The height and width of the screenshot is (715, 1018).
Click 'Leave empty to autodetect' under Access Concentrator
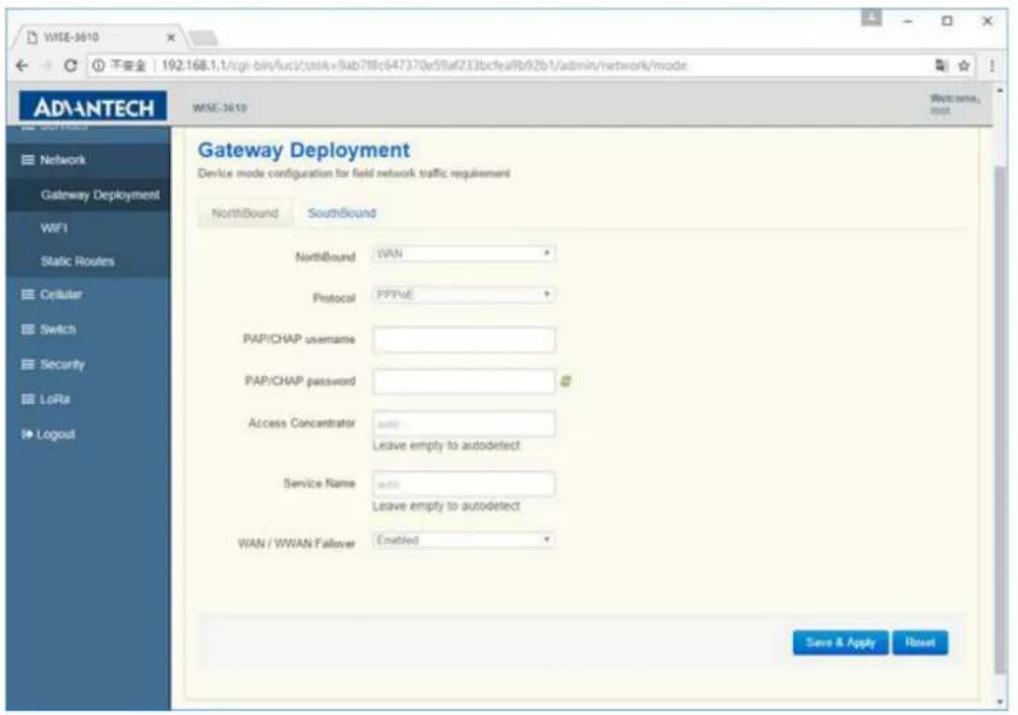(446, 445)
